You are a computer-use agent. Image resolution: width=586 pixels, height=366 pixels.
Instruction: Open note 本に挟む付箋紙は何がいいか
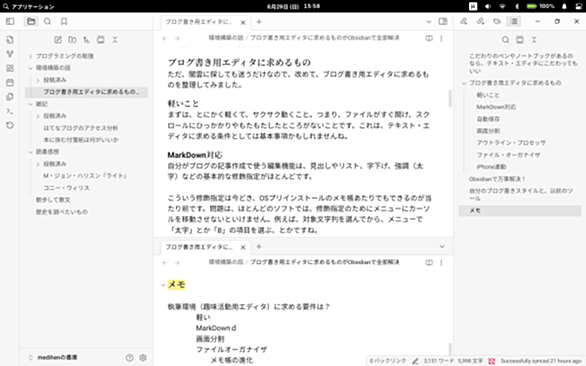click(x=81, y=140)
